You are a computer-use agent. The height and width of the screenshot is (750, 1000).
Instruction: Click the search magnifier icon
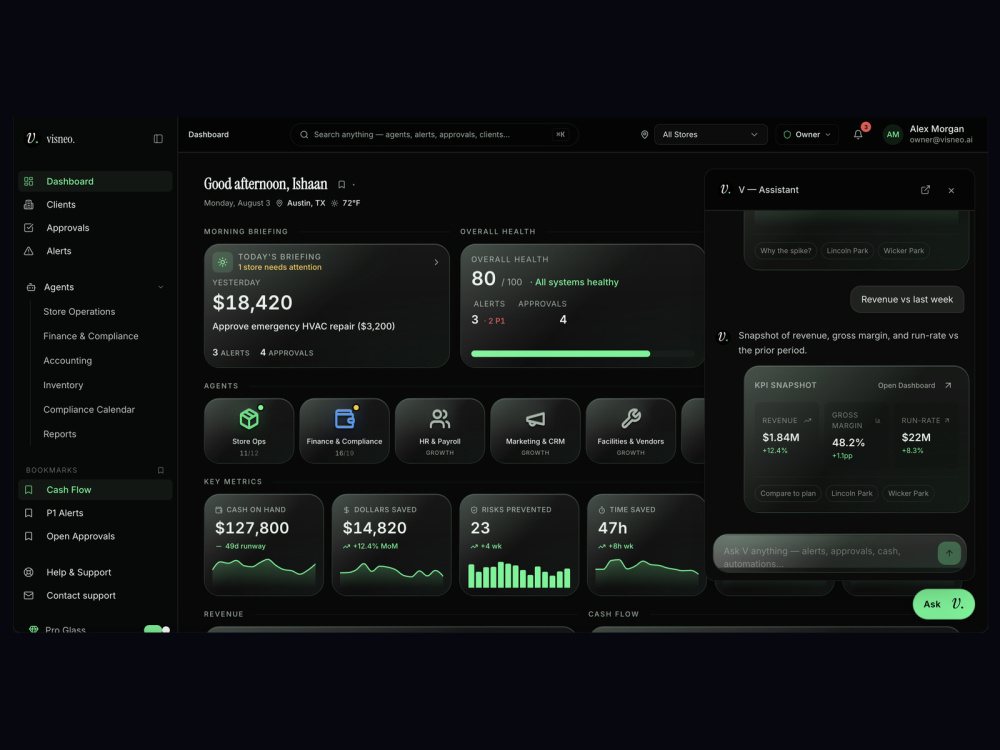coord(304,135)
